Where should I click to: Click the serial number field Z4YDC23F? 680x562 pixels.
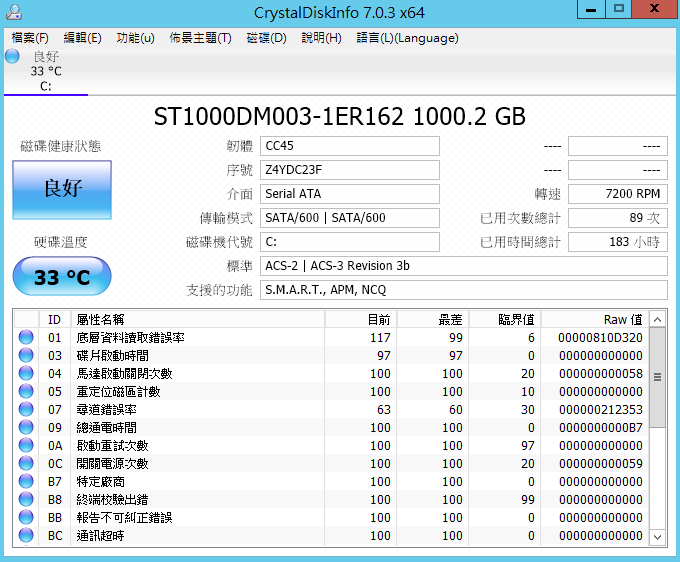pyautogui.click(x=349, y=170)
